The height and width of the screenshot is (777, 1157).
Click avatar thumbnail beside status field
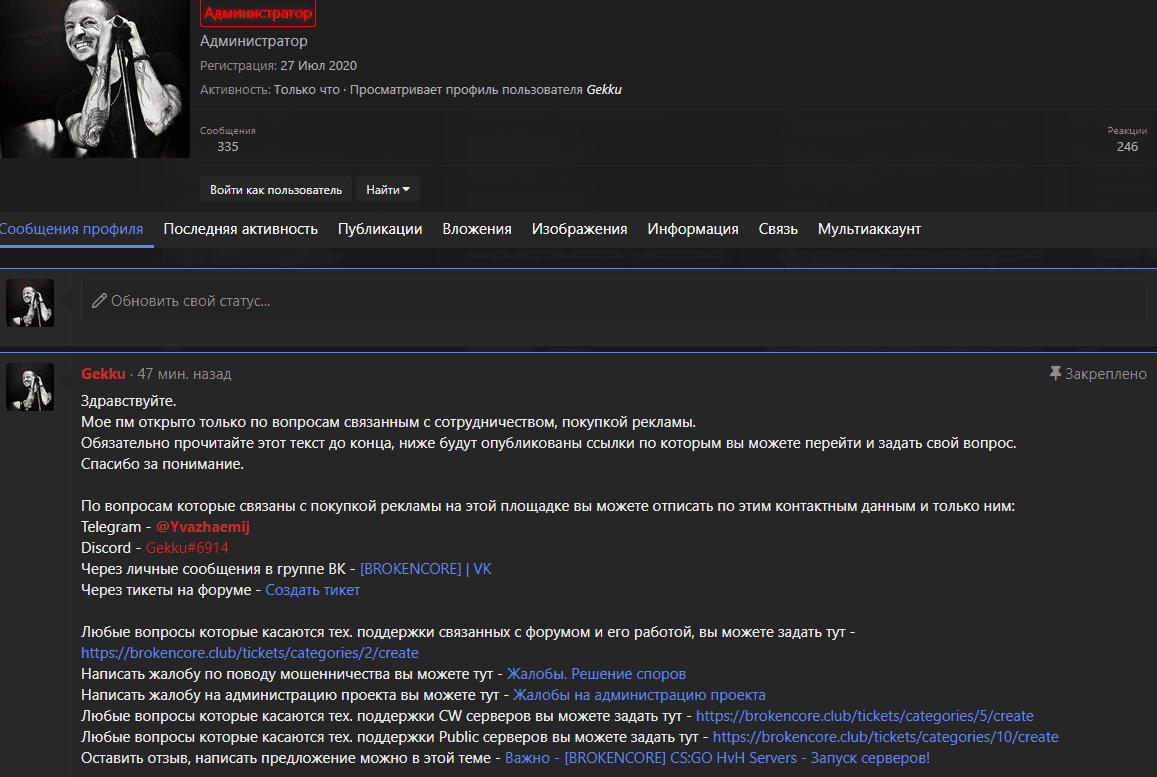point(30,303)
